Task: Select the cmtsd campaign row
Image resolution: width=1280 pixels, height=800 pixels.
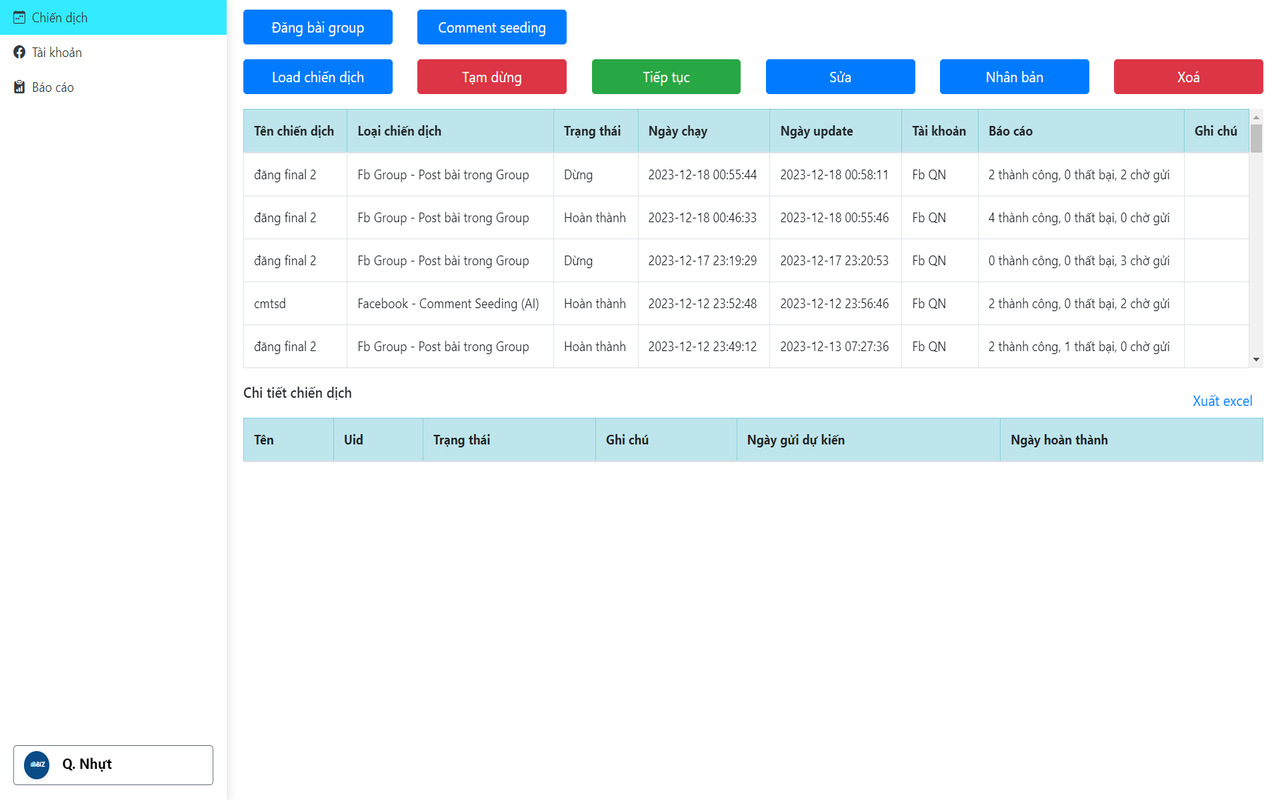Action: click(746, 303)
